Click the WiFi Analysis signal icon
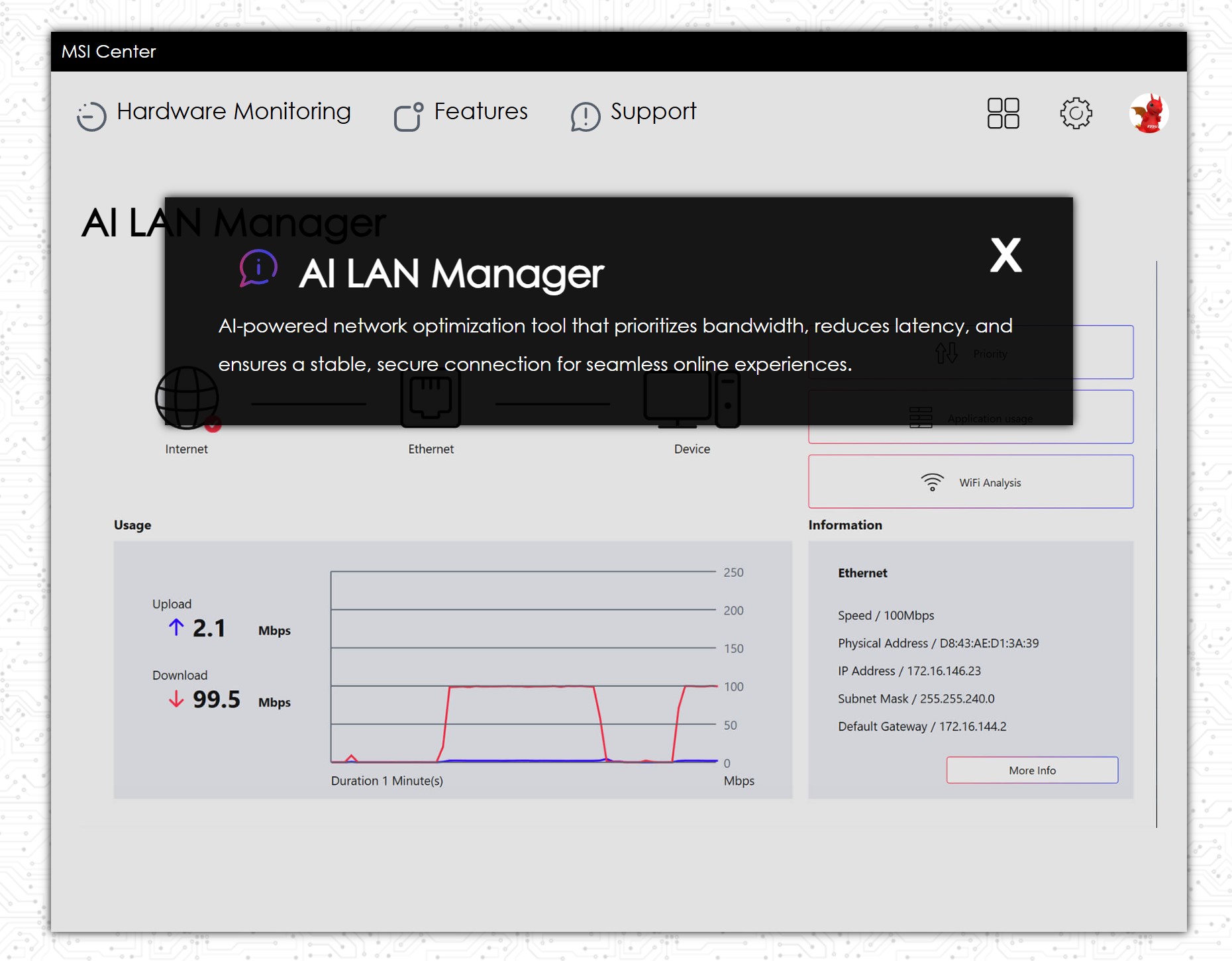1232x961 pixels. point(933,481)
